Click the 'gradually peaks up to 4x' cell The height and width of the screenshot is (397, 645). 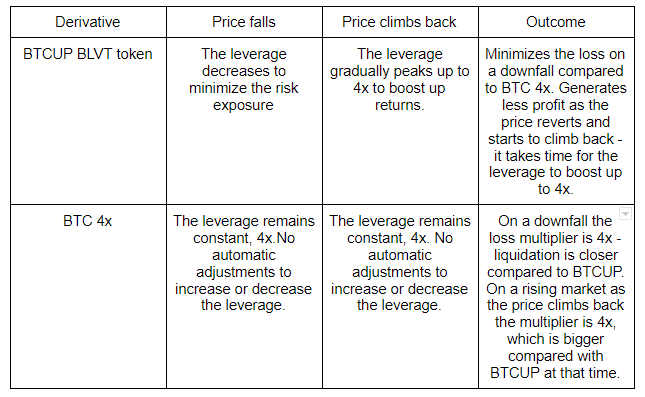pos(400,121)
